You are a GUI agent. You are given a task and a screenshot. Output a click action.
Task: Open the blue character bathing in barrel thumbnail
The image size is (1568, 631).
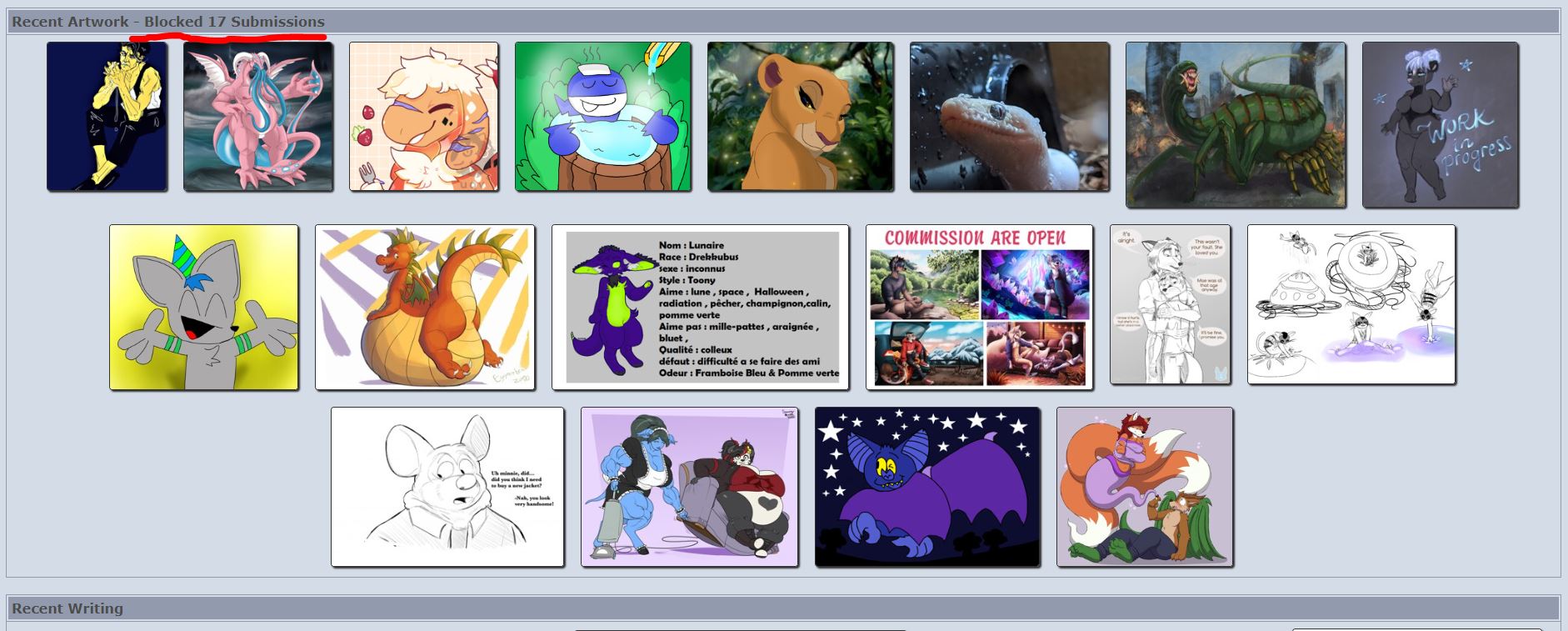pos(603,117)
